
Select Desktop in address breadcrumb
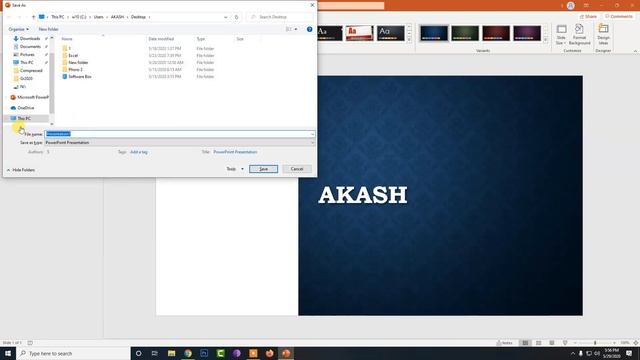pos(138,17)
